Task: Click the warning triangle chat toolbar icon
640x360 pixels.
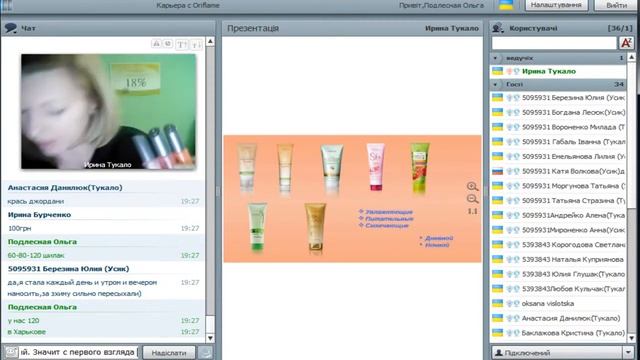Action: point(156,43)
